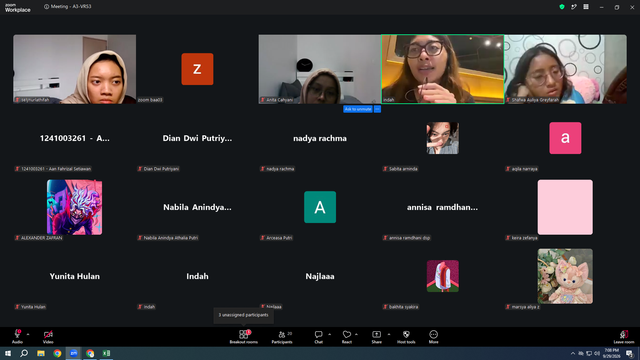Click the green encryption shield icon
640x360 pixels.
562,7
